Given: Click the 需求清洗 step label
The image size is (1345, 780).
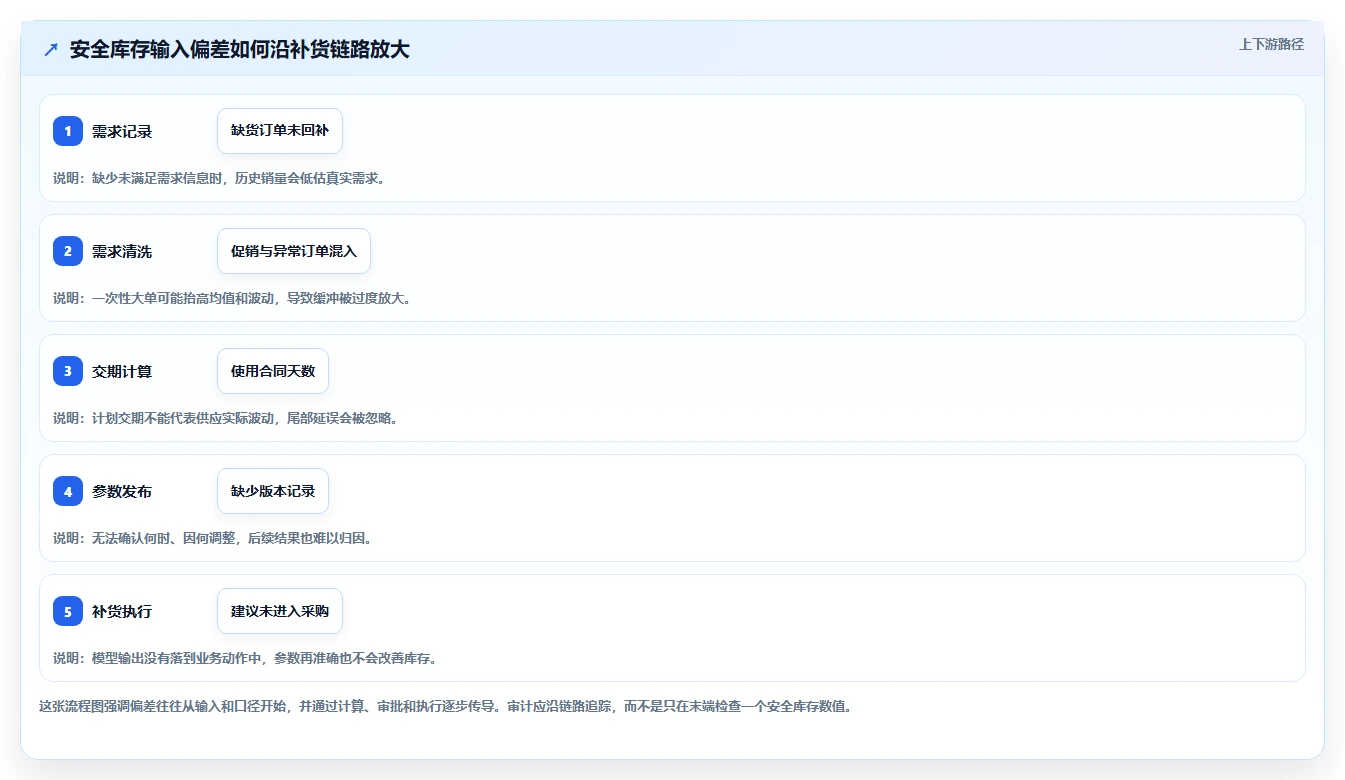Looking at the screenshot, I should [122, 251].
